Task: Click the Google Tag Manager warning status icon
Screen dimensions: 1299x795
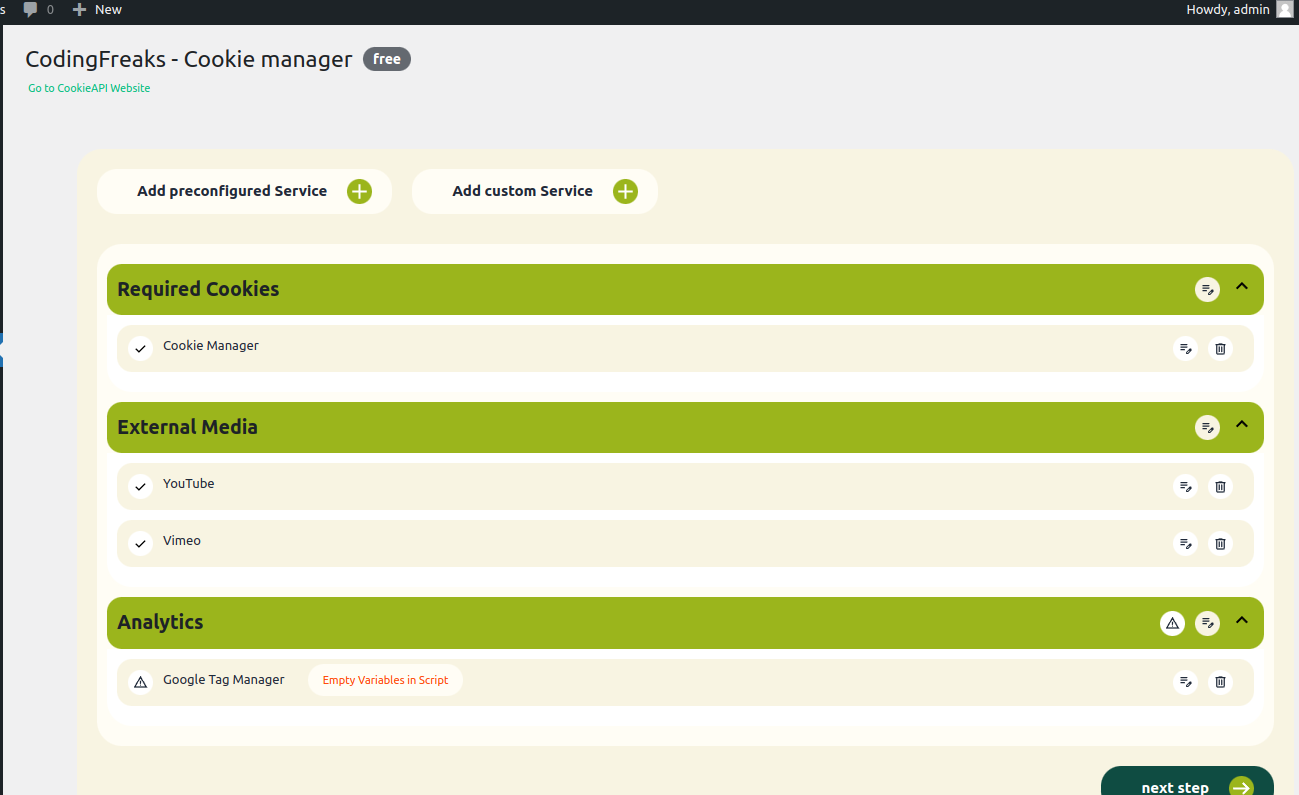Action: (x=141, y=682)
